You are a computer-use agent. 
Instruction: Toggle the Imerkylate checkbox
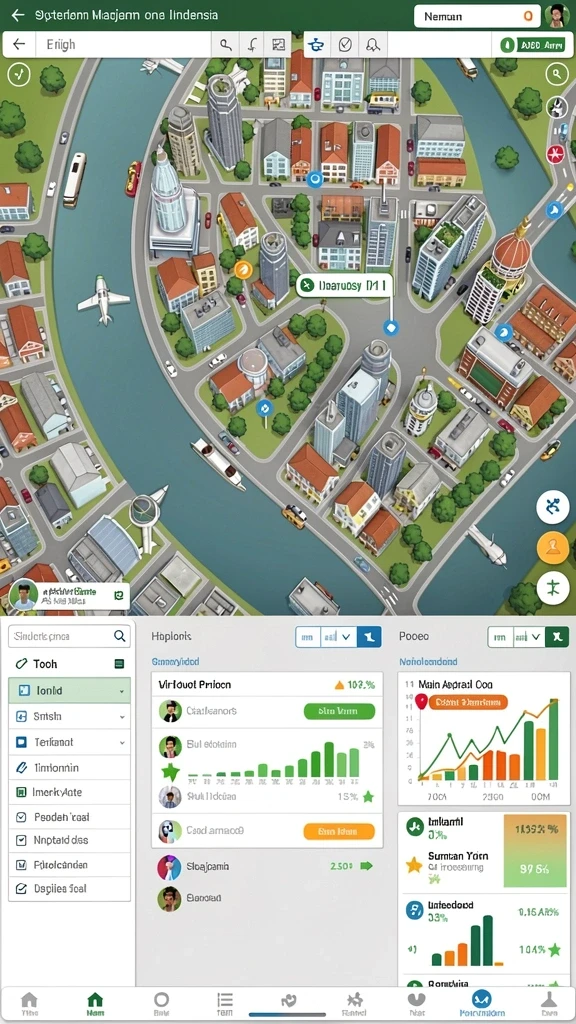pos(21,792)
